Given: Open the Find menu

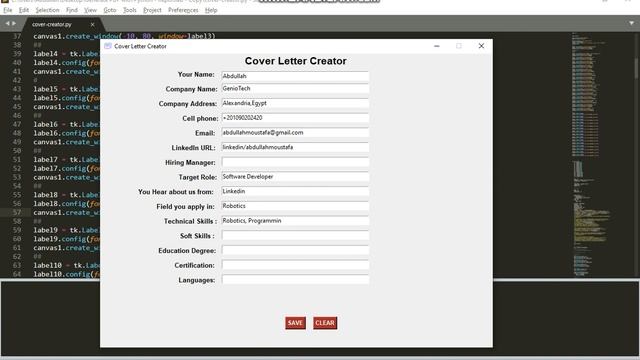Looking at the screenshot, I should (x=72, y=10).
